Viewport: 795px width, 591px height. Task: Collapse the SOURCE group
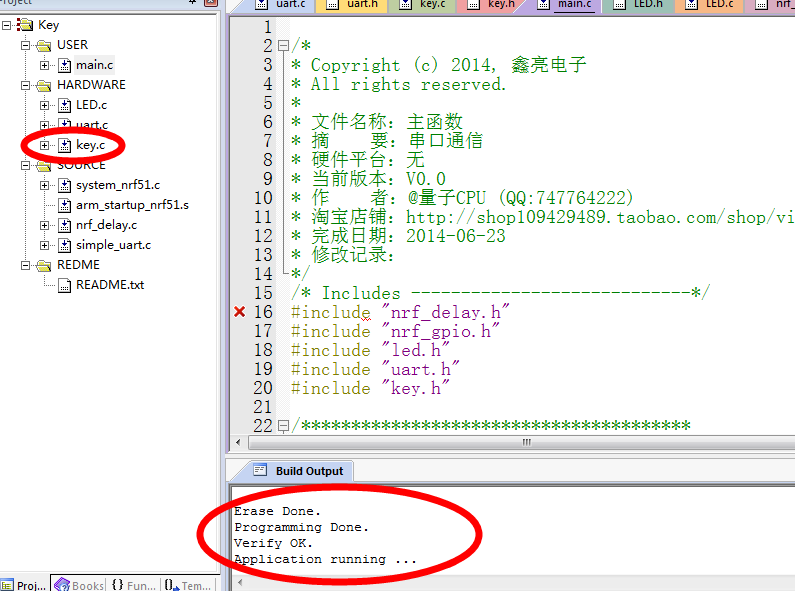coord(25,165)
